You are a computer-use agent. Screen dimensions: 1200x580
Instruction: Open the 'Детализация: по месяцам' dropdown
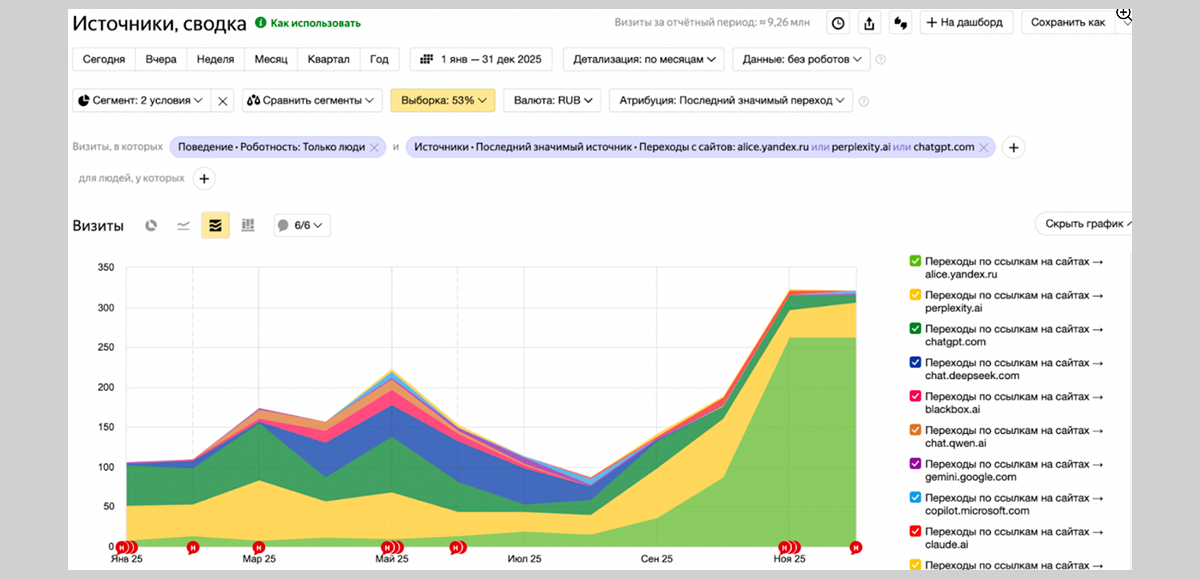[644, 60]
